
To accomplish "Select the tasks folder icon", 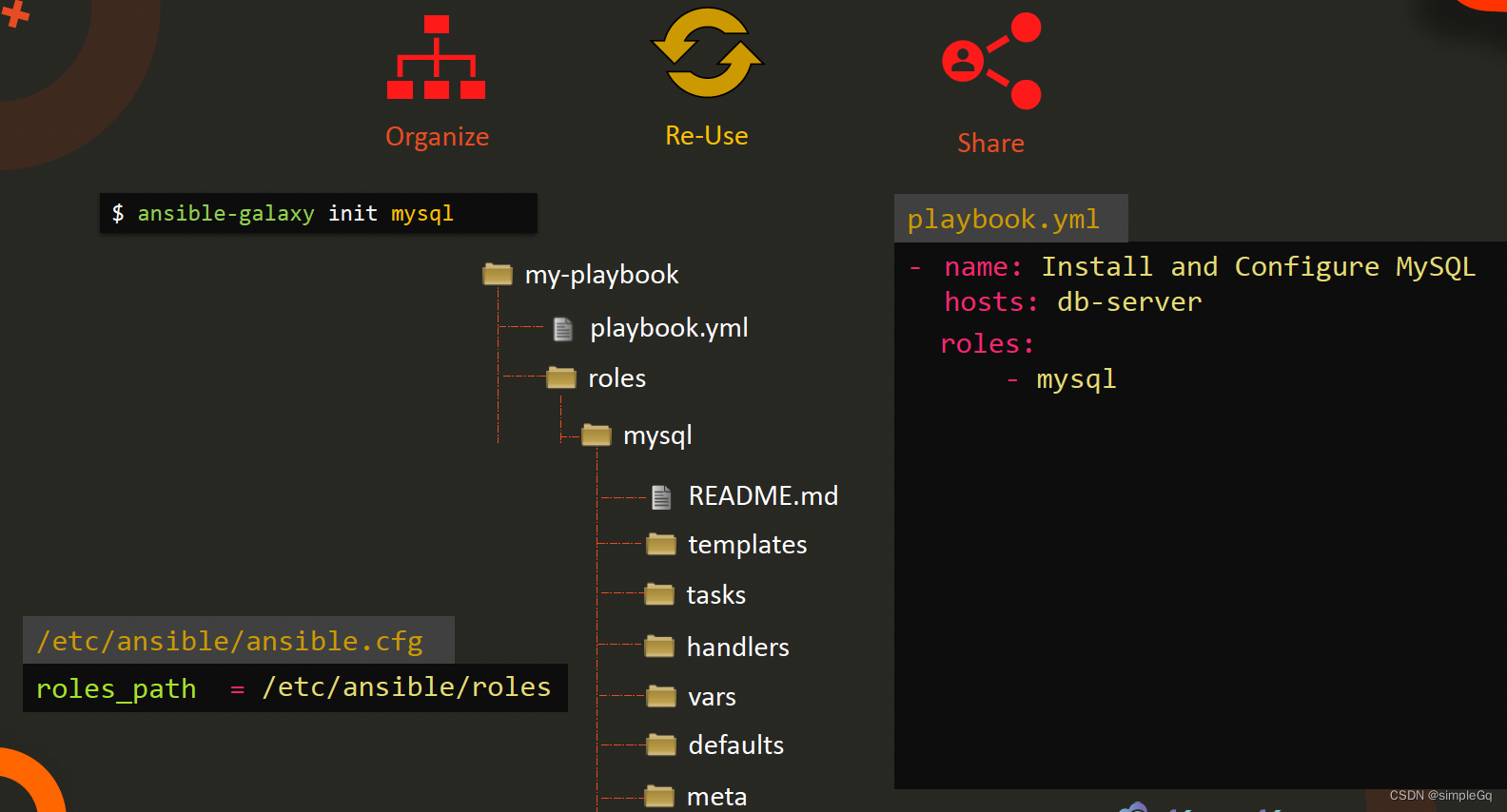I will pyautogui.click(x=659, y=594).
